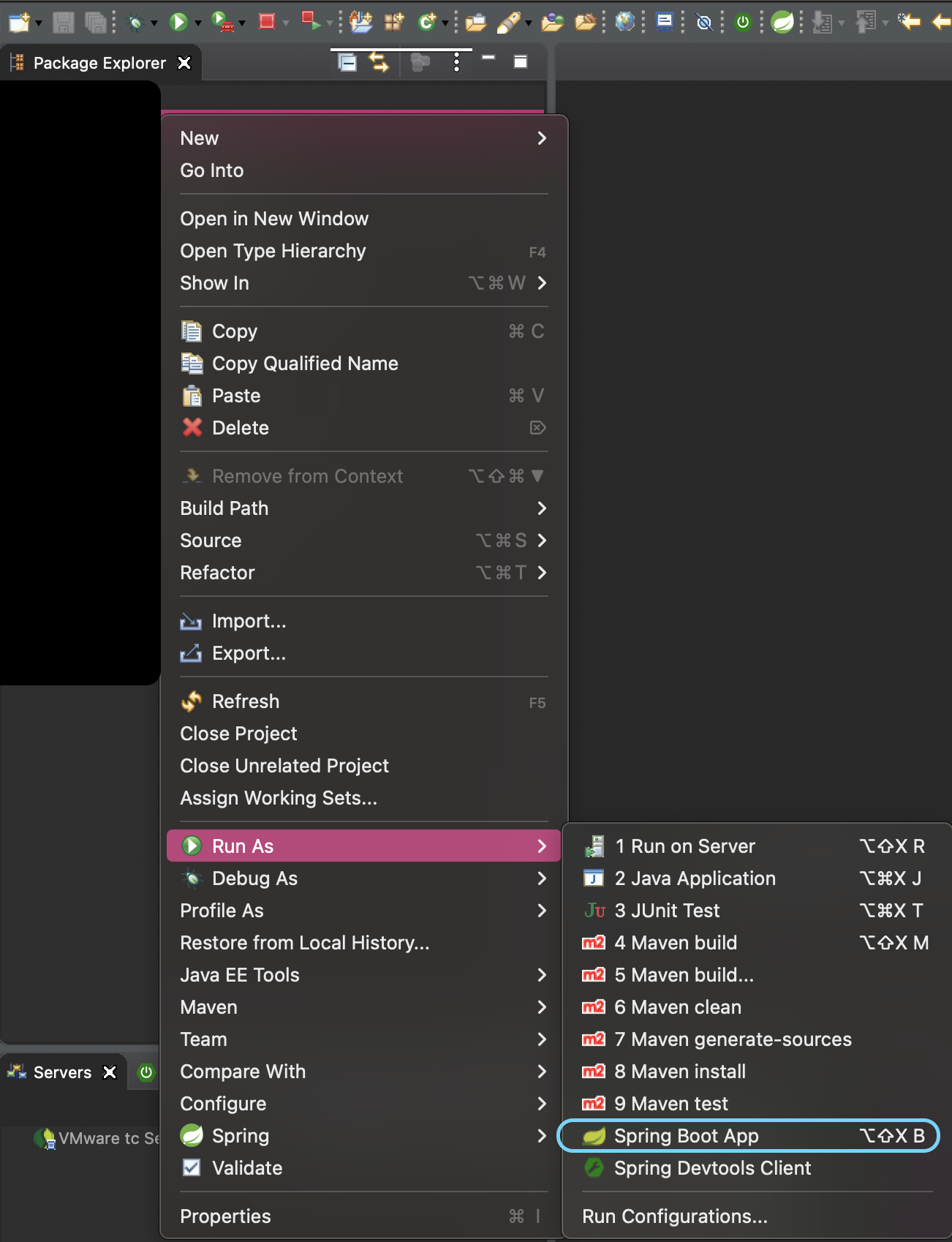Click Validate with its checkbox icon
This screenshot has height=1242, width=952.
pos(246,1168)
